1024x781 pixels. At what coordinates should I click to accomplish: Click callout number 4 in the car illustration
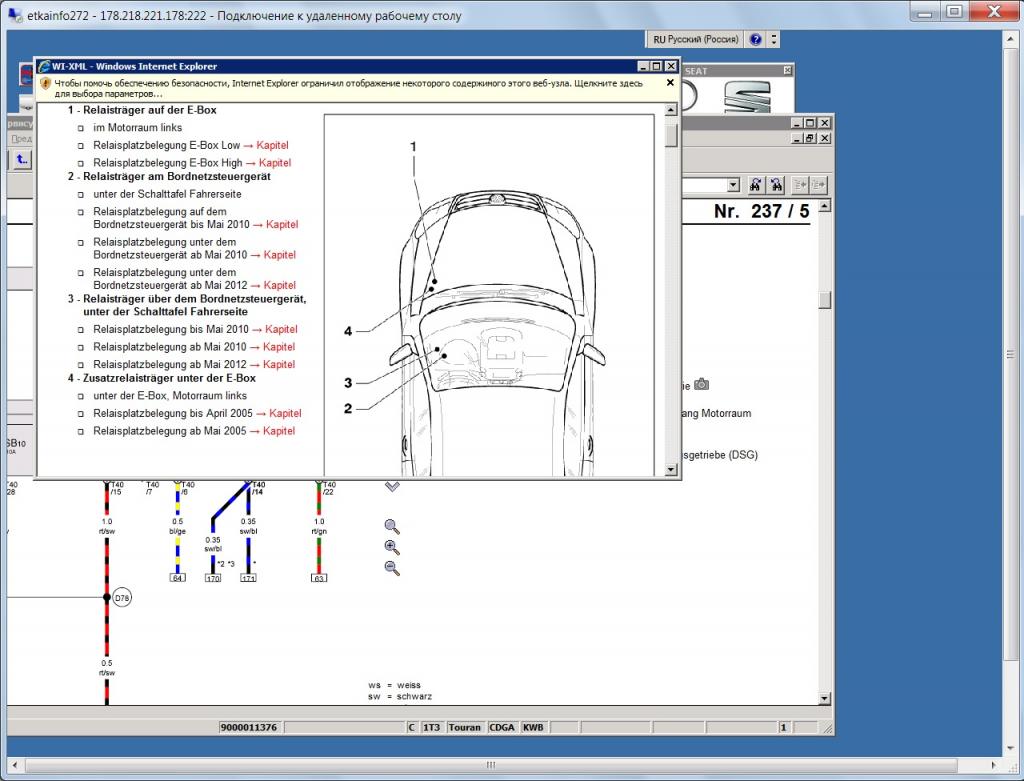click(x=348, y=331)
